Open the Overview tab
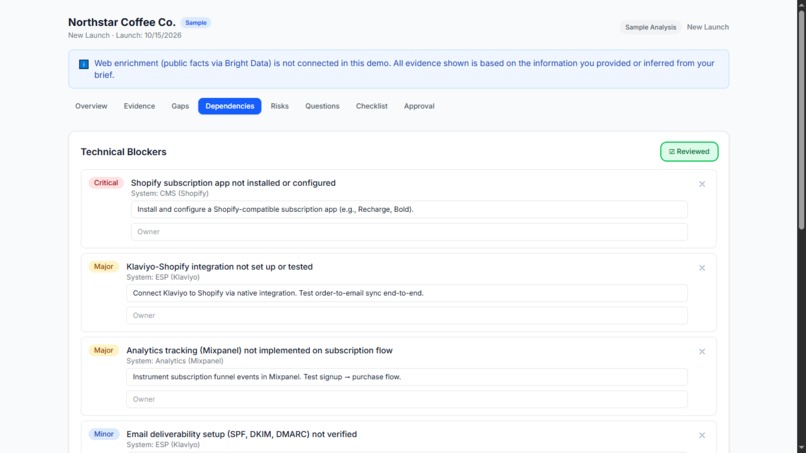Viewport: 806px width, 453px height. click(91, 106)
